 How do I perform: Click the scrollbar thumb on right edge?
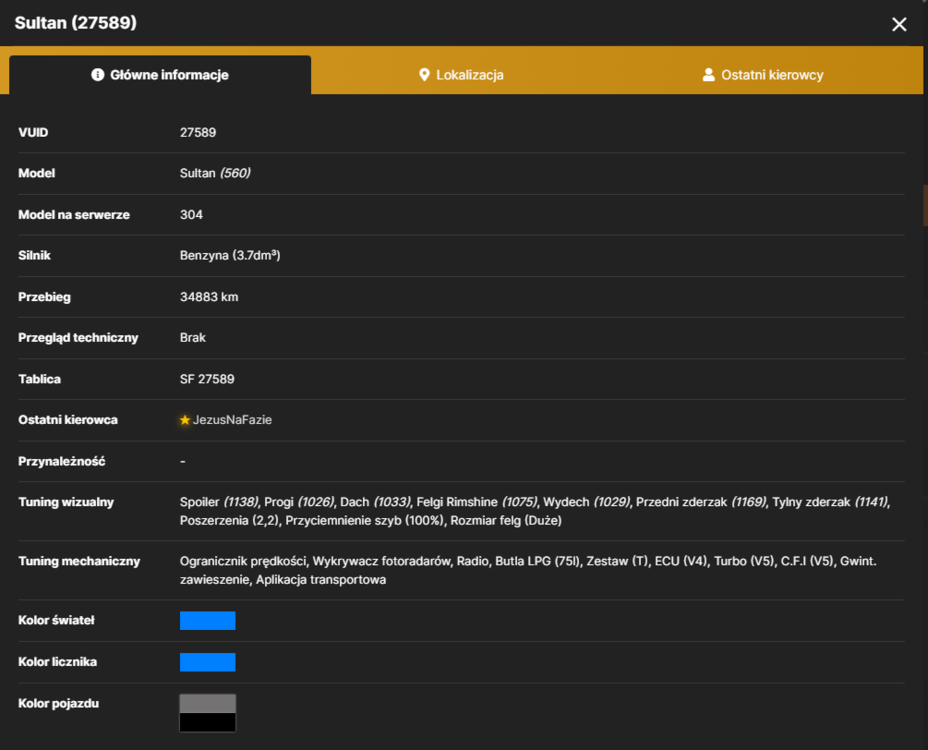pos(925,205)
